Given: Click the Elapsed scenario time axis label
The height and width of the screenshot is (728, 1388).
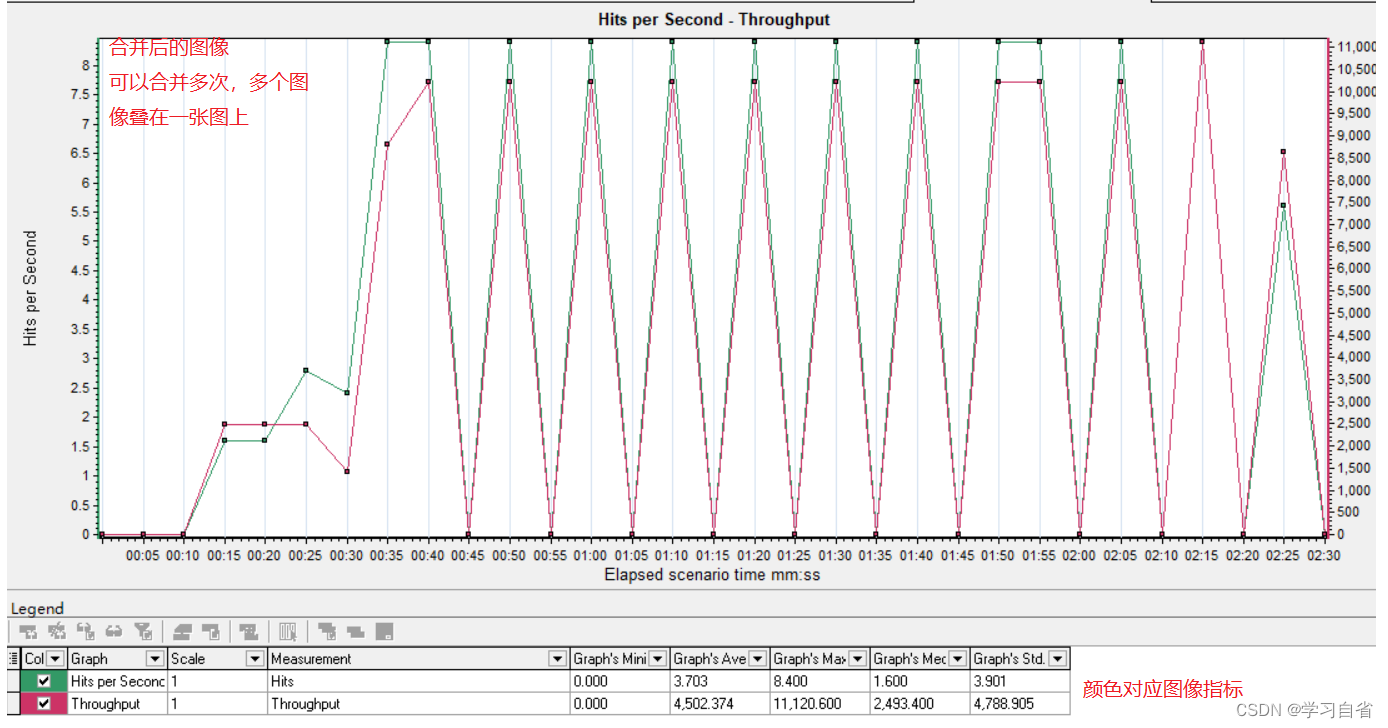Looking at the screenshot, I should tap(712, 575).
